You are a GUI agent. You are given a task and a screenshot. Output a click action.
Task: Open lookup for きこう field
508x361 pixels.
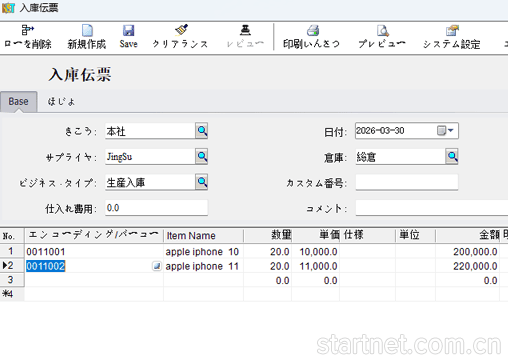[202, 131]
